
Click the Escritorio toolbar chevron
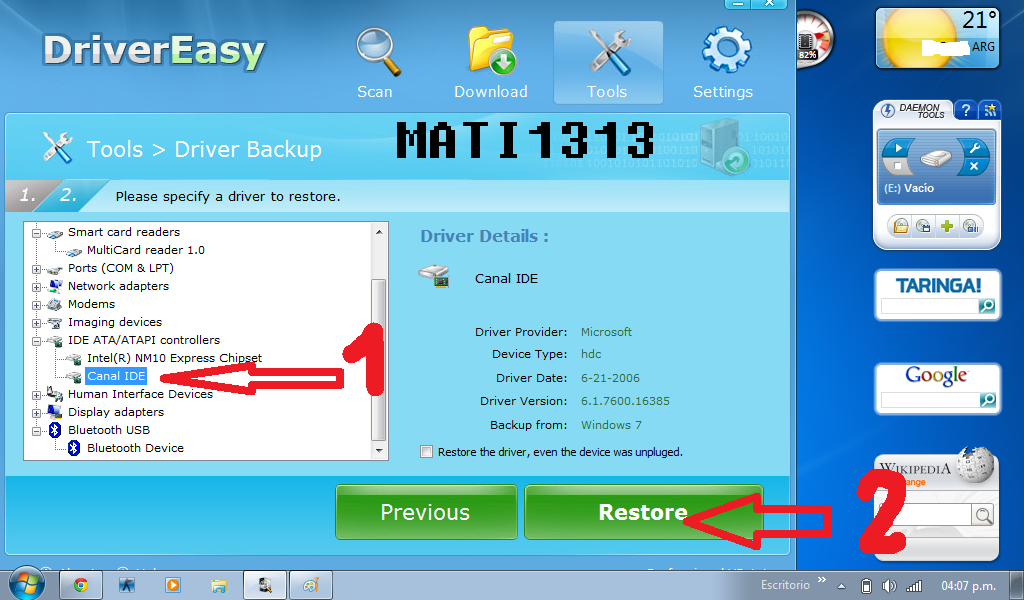coord(822,580)
